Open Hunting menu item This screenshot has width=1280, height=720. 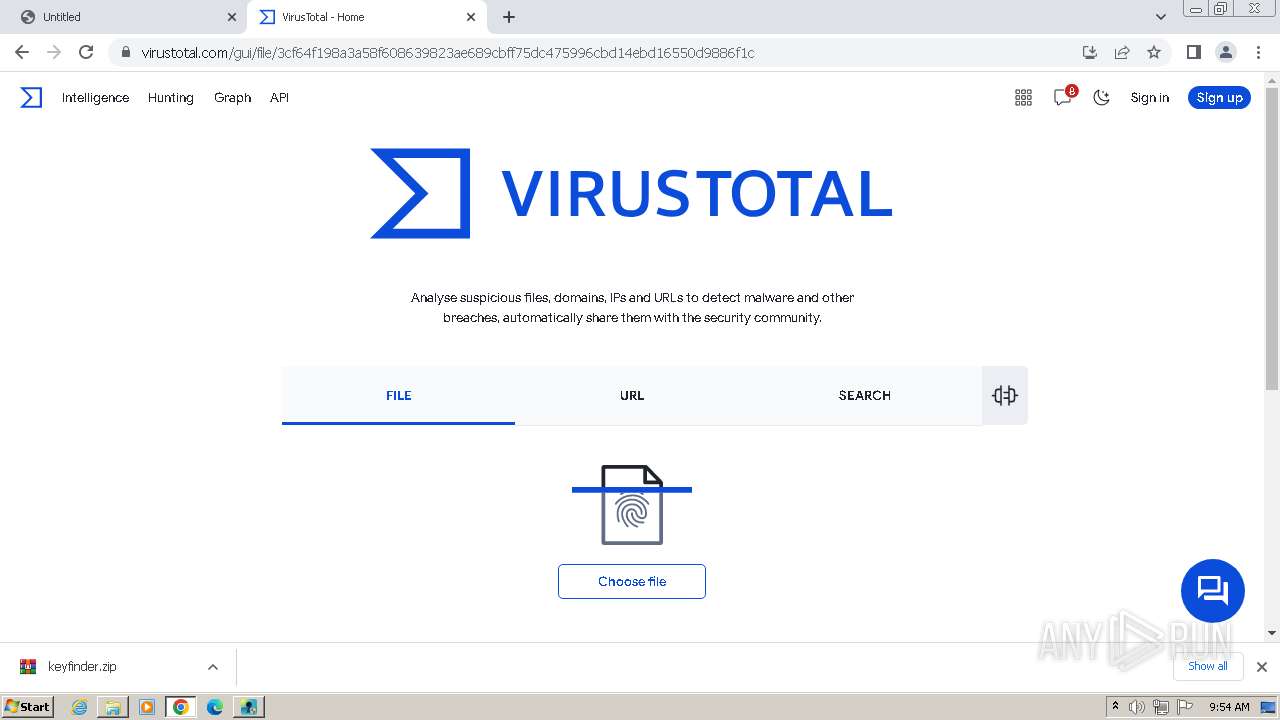click(170, 97)
